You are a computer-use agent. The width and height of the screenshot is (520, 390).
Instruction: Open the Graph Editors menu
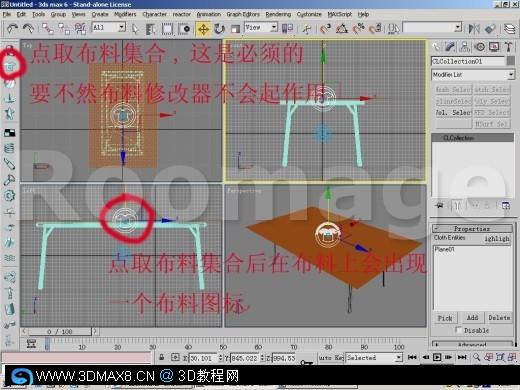click(243, 14)
